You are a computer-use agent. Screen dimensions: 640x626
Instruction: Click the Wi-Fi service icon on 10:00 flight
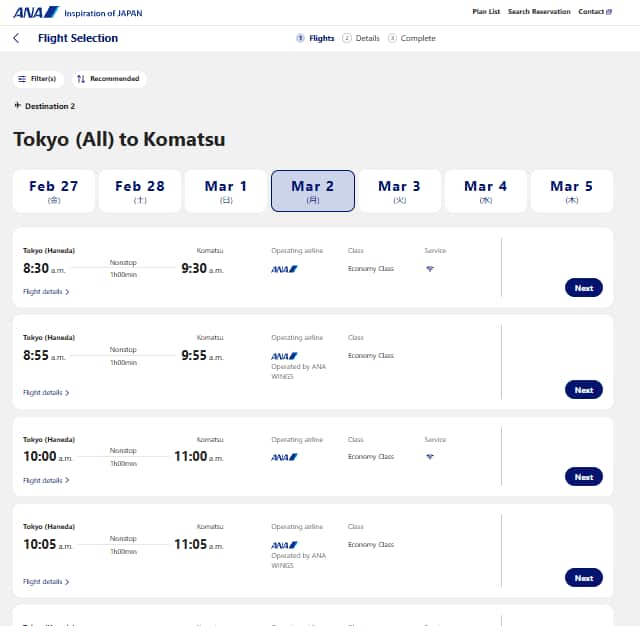point(430,457)
